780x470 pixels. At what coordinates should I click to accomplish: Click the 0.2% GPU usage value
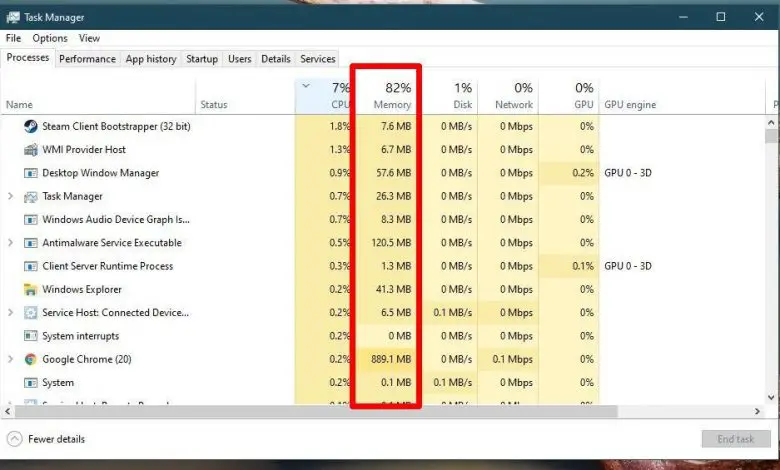[583, 173]
